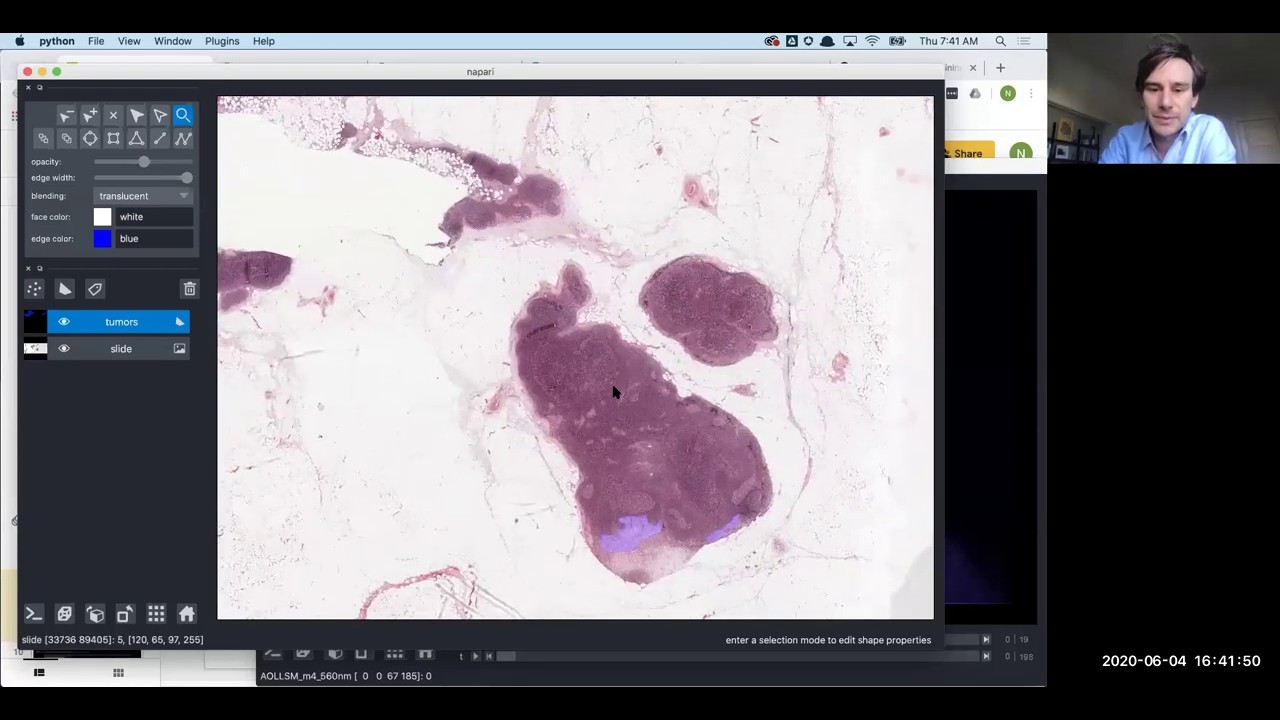Viewport: 1280px width, 720px height.
Task: Float the layer list dock panel
Action: [x=40, y=268]
